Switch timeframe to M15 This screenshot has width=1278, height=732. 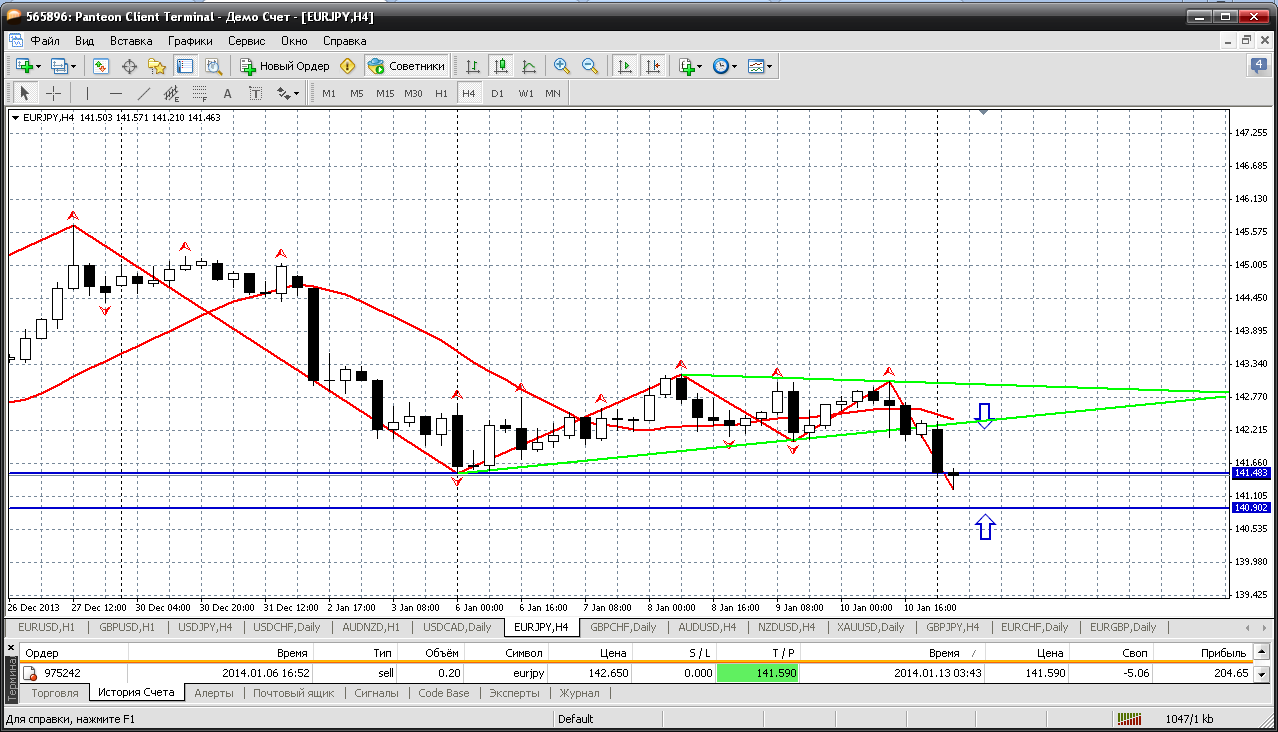coord(385,93)
